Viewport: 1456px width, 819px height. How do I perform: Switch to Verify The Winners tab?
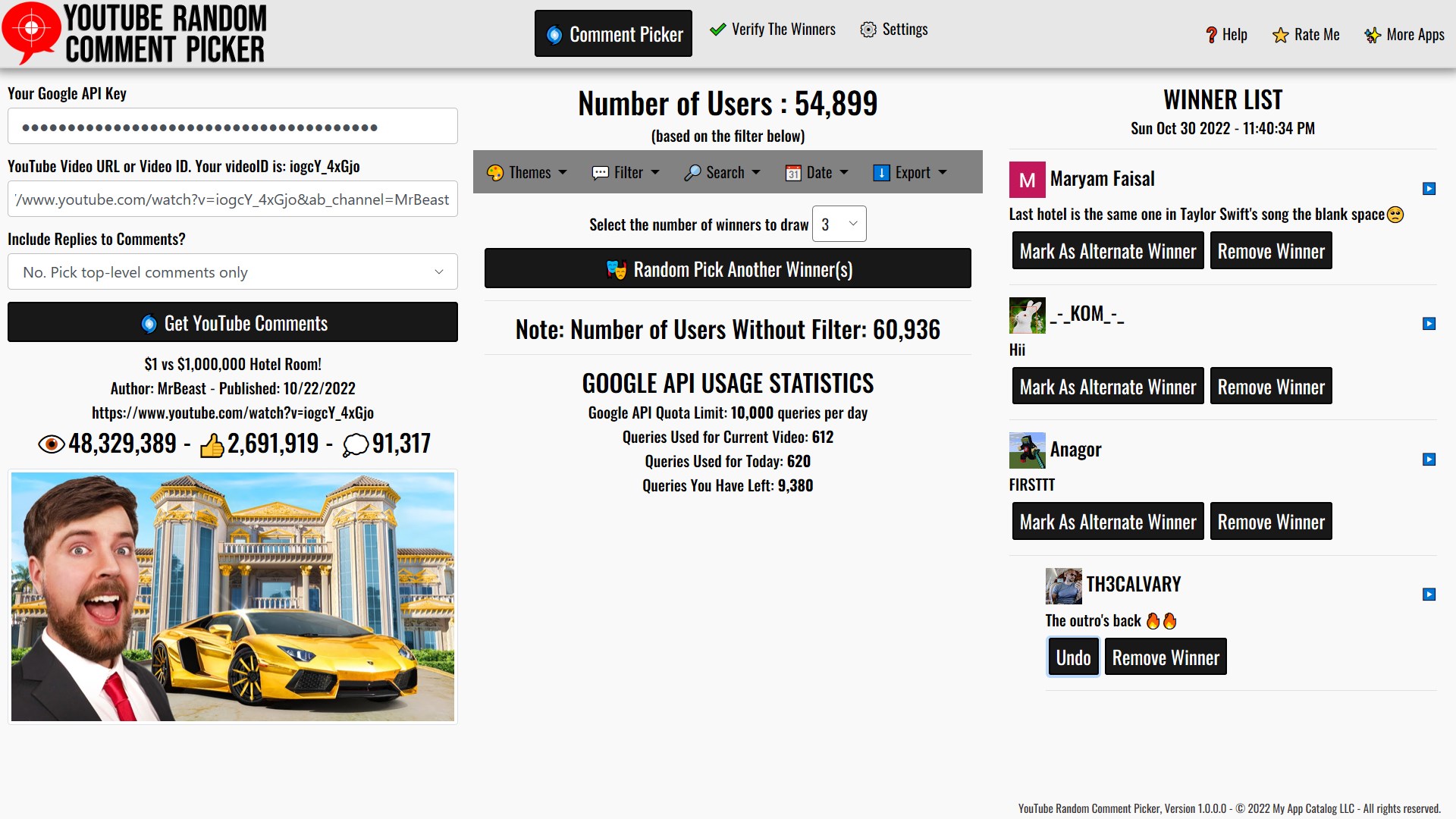[772, 30]
